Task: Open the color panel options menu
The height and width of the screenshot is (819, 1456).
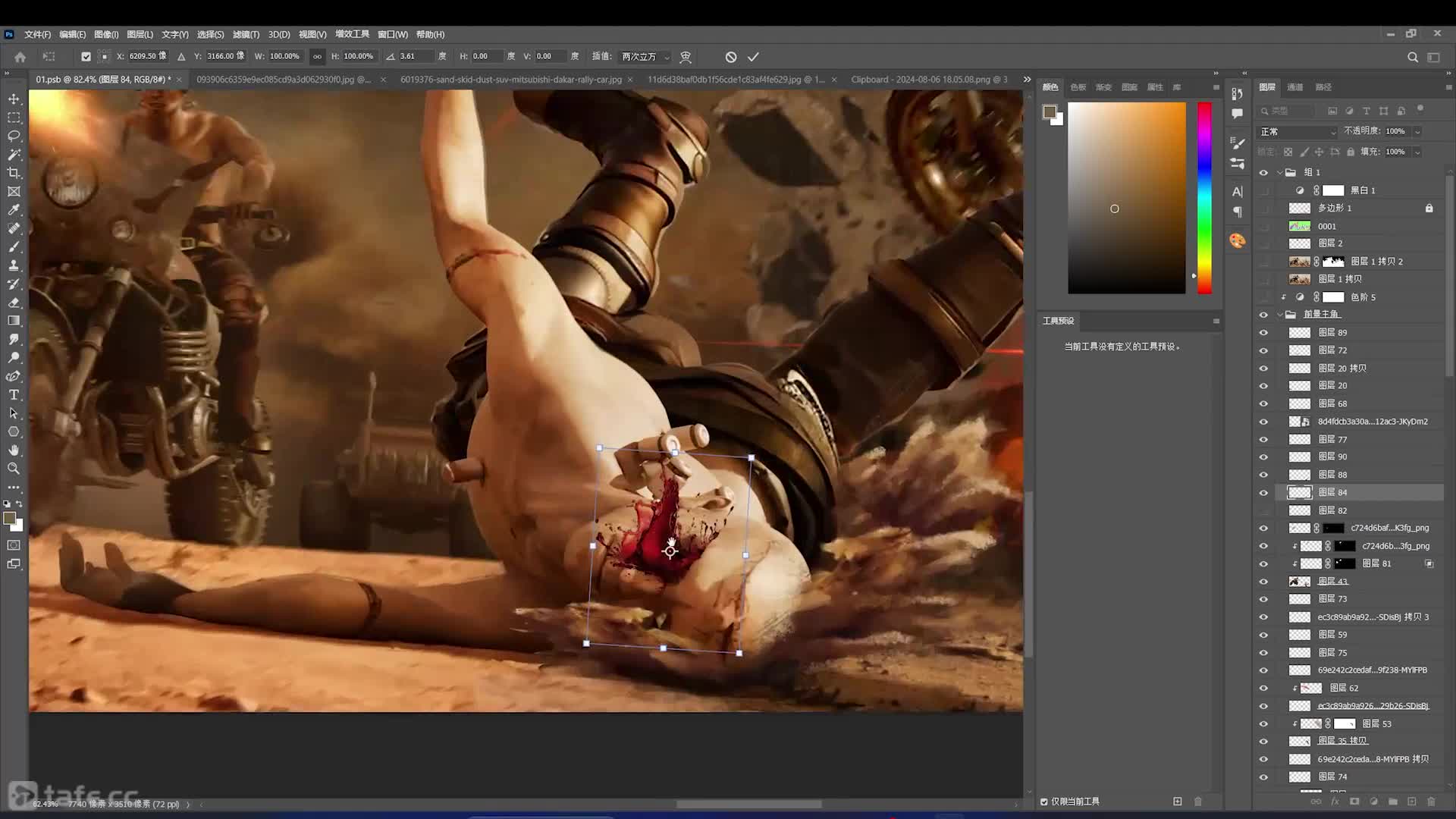Action: click(1216, 87)
